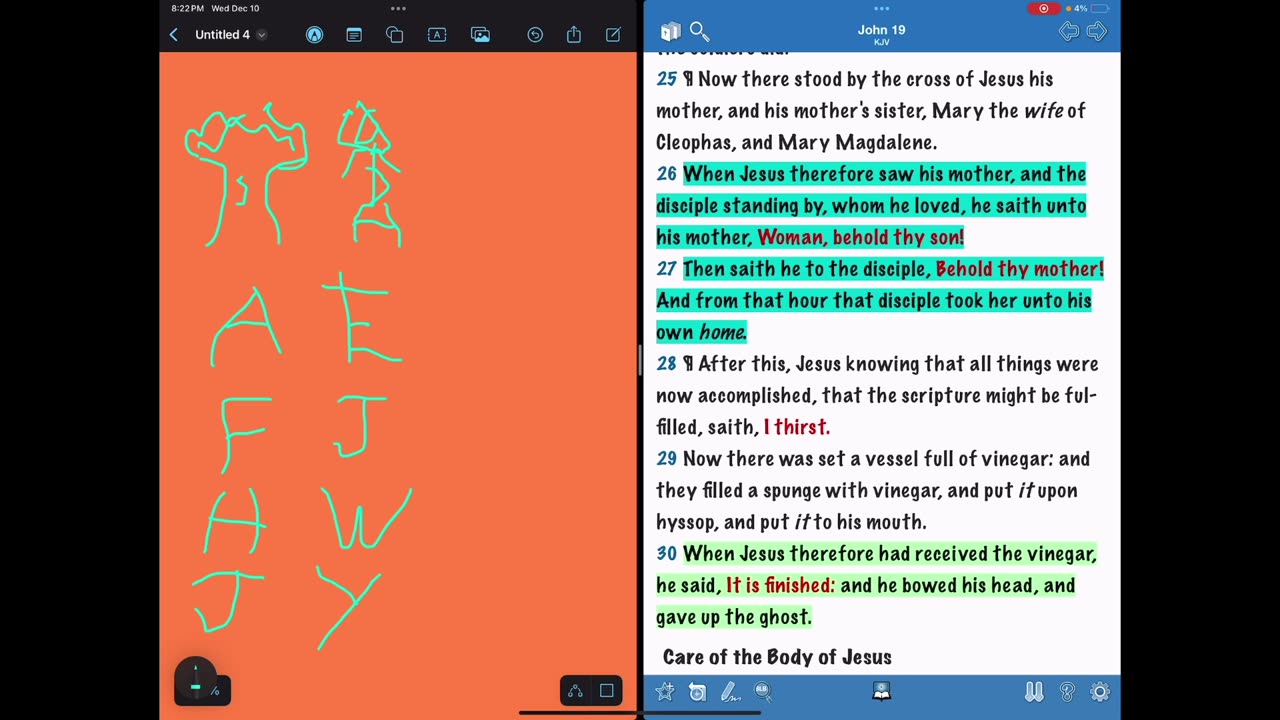The image size is (1280, 720).
Task: Select the hand-drawn letter A on canvas
Action: coord(245,327)
